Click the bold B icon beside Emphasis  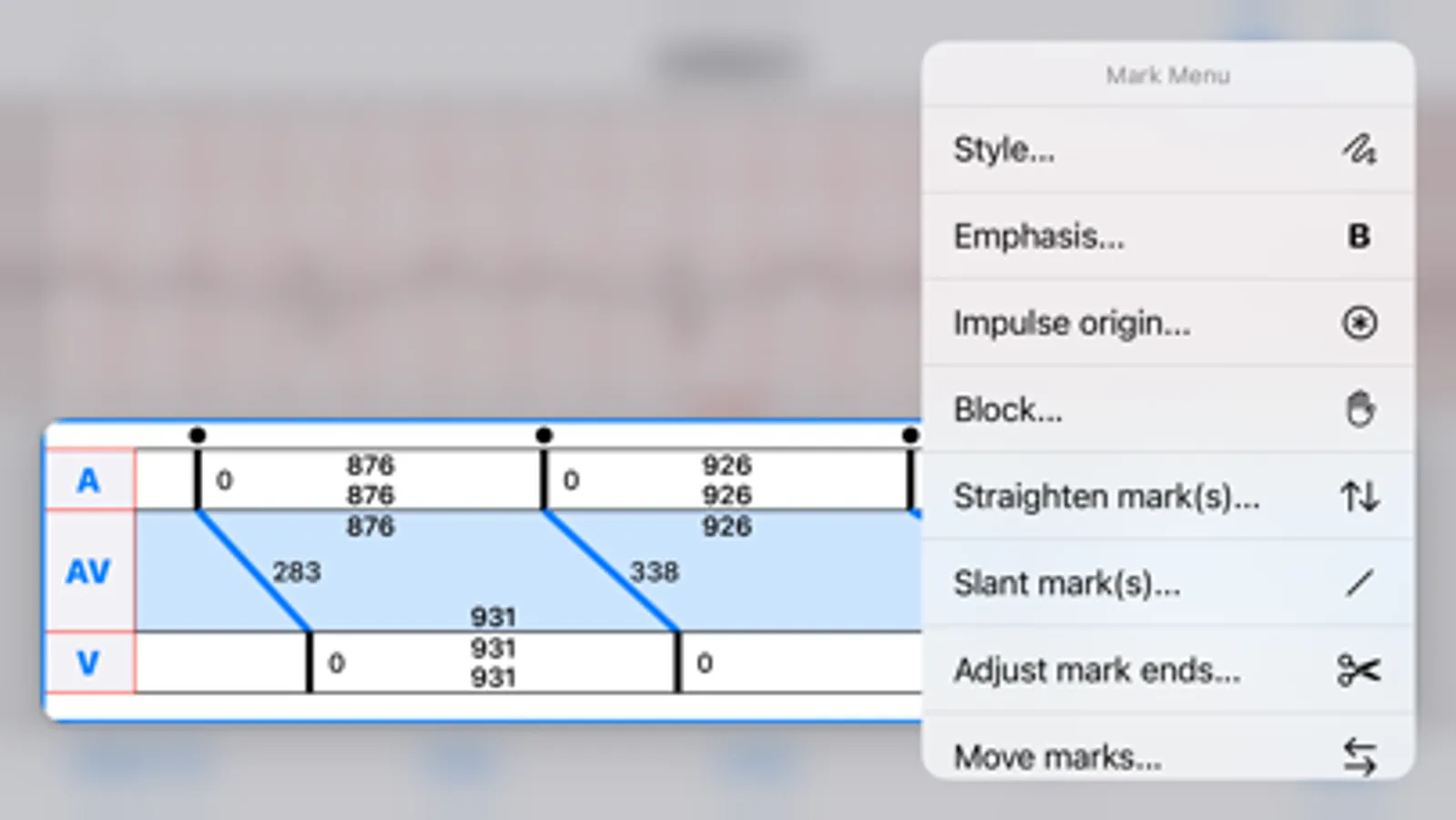(1359, 236)
